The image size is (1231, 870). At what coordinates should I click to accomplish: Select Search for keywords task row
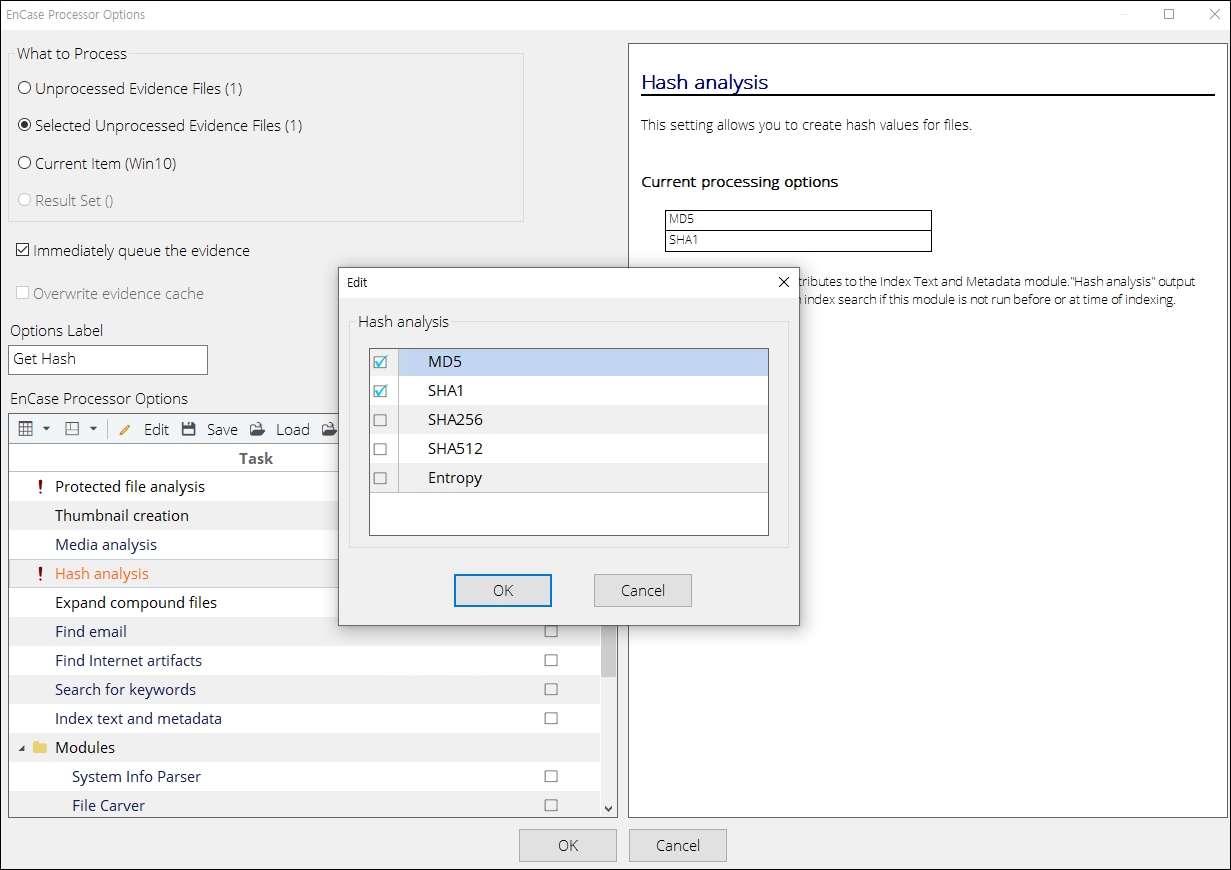point(305,690)
